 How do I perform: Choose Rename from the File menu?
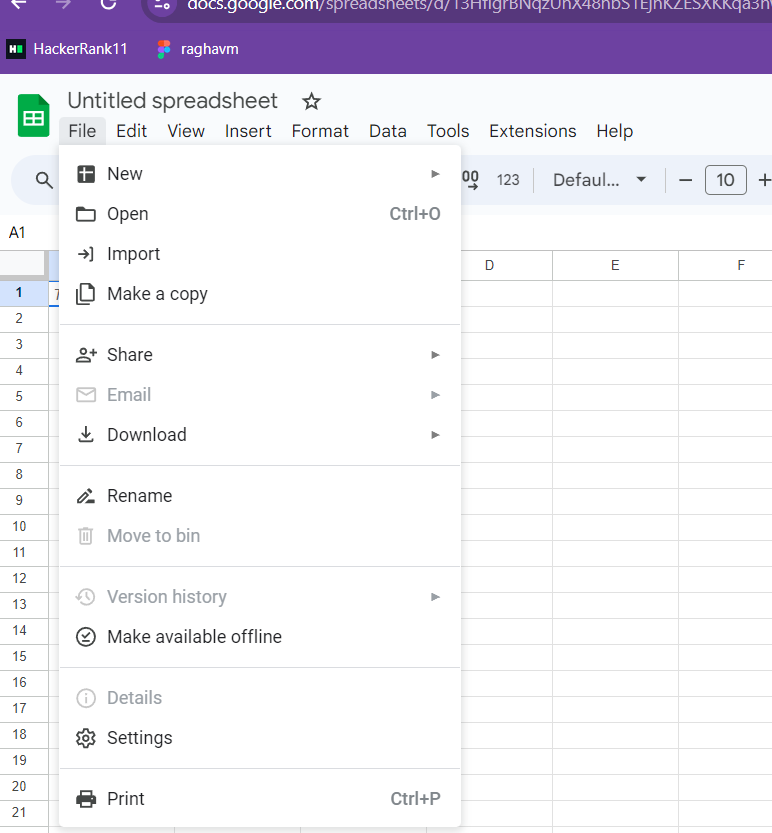point(260,495)
